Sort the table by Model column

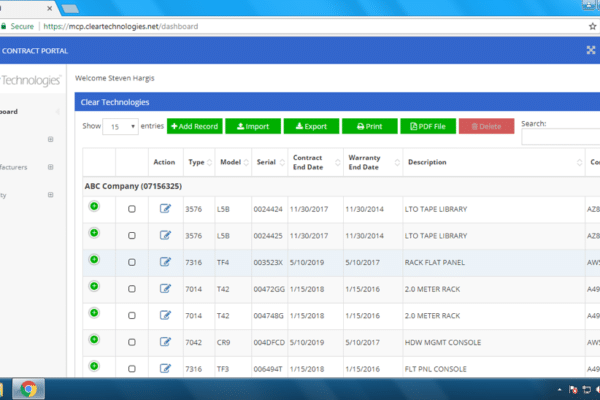(x=233, y=162)
